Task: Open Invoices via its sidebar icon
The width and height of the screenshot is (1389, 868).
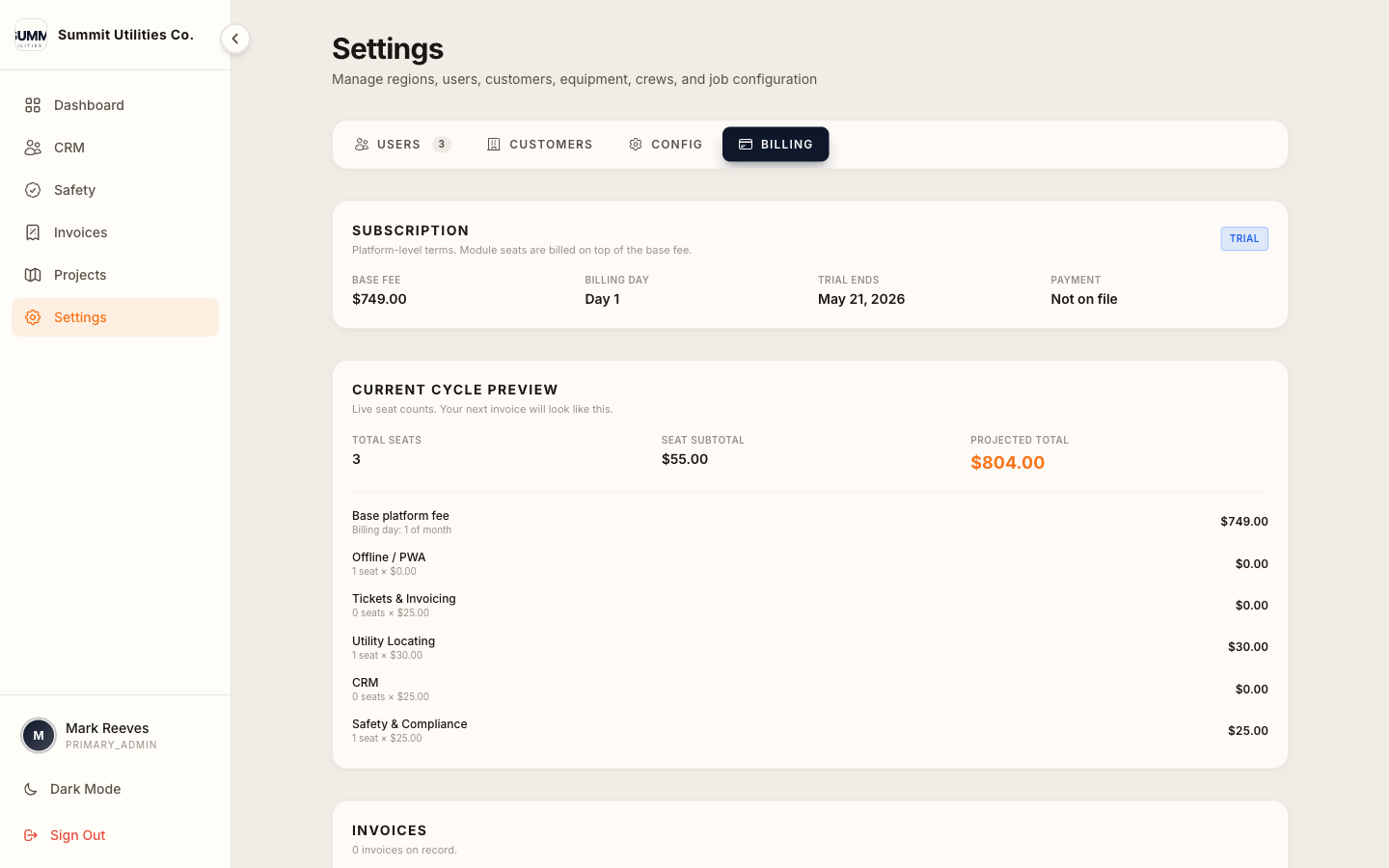Action: [34, 232]
